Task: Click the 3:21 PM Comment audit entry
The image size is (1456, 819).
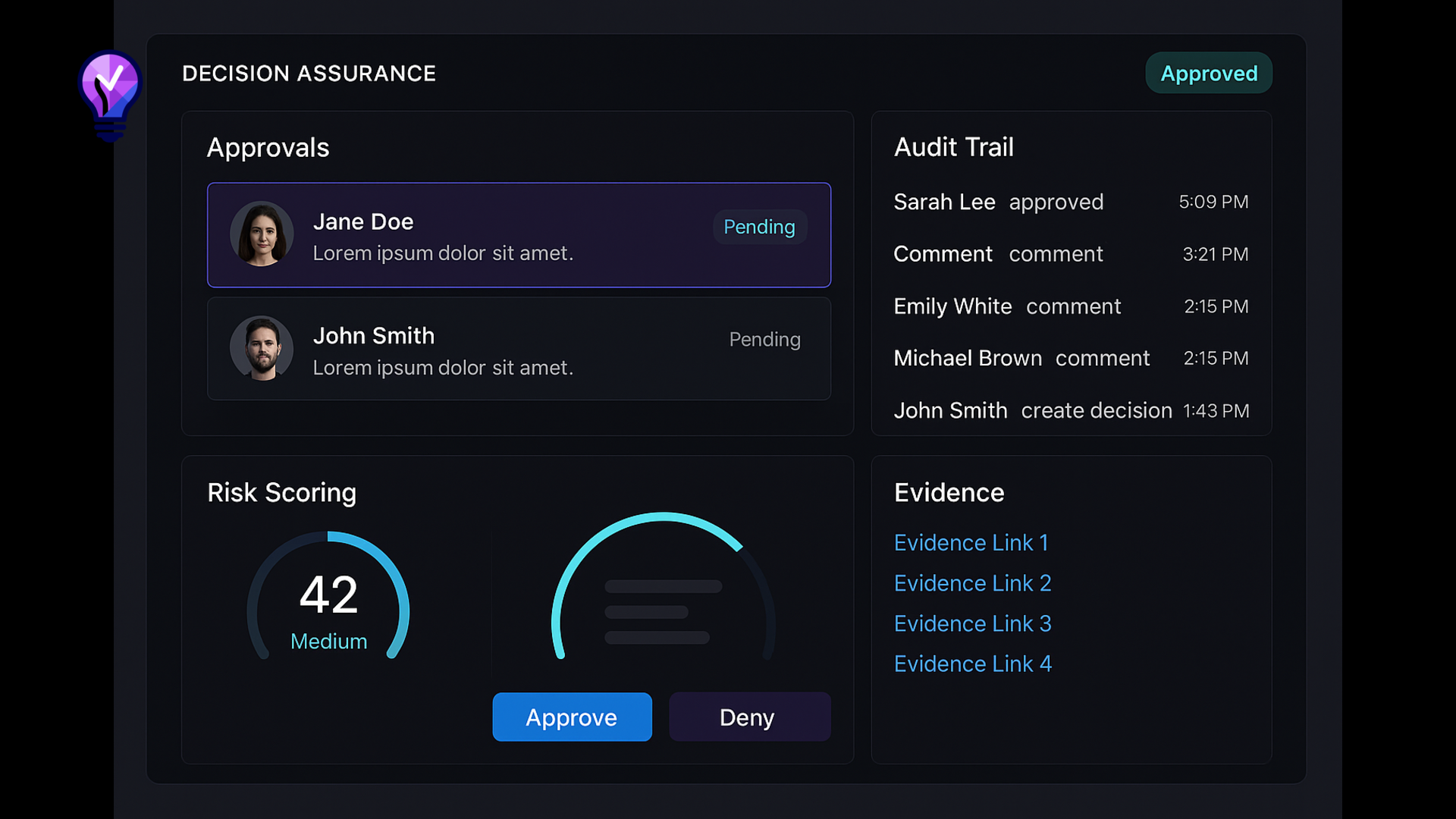Action: click(1070, 254)
